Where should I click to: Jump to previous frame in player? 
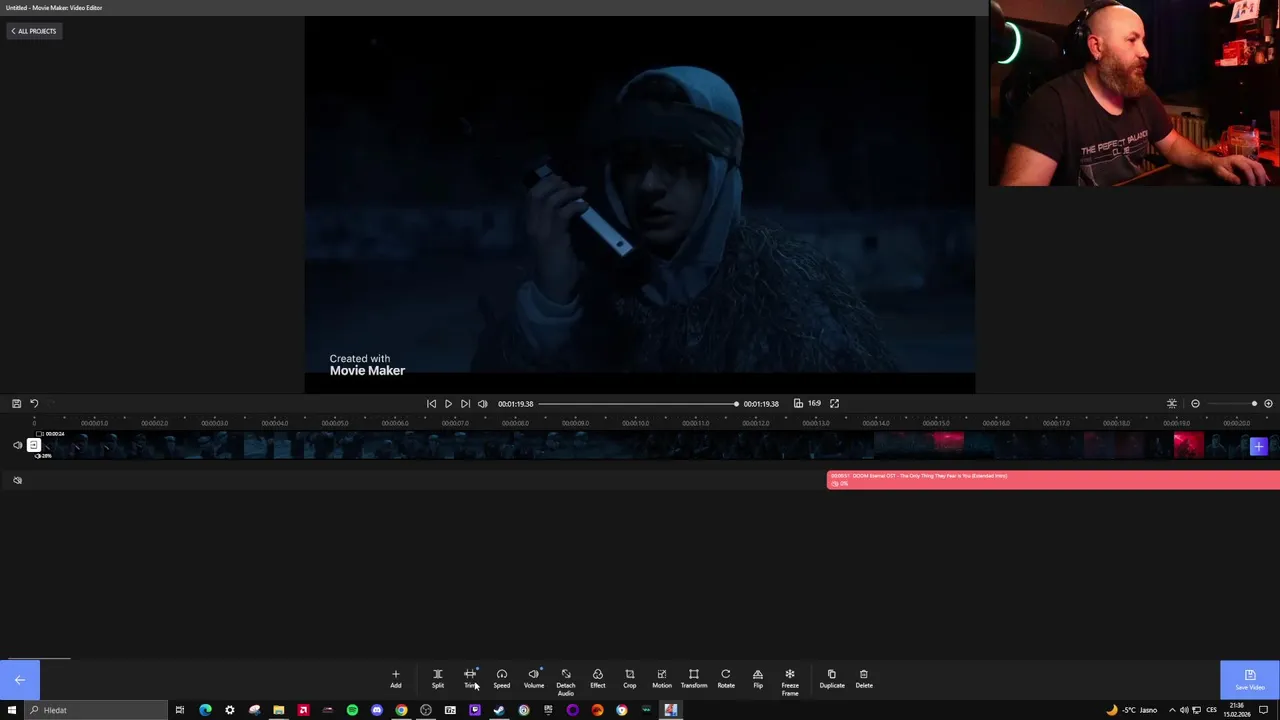[x=431, y=404]
